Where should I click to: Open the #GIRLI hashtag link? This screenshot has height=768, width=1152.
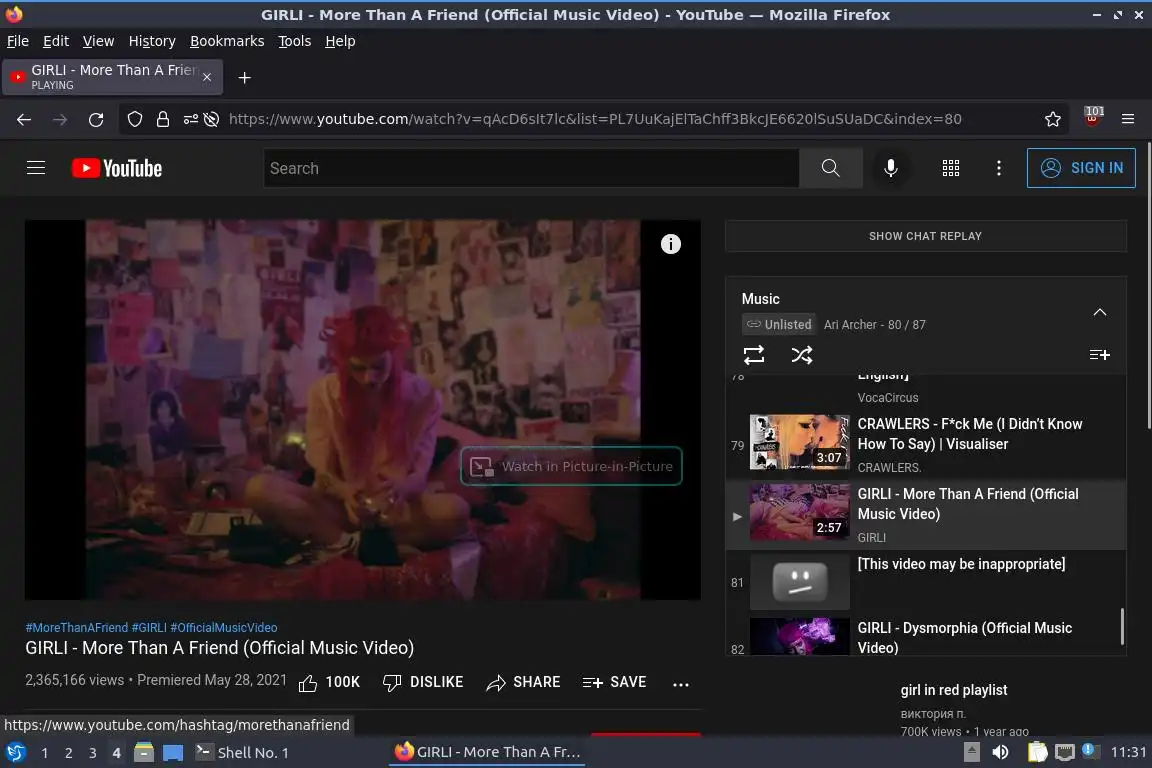pos(149,628)
